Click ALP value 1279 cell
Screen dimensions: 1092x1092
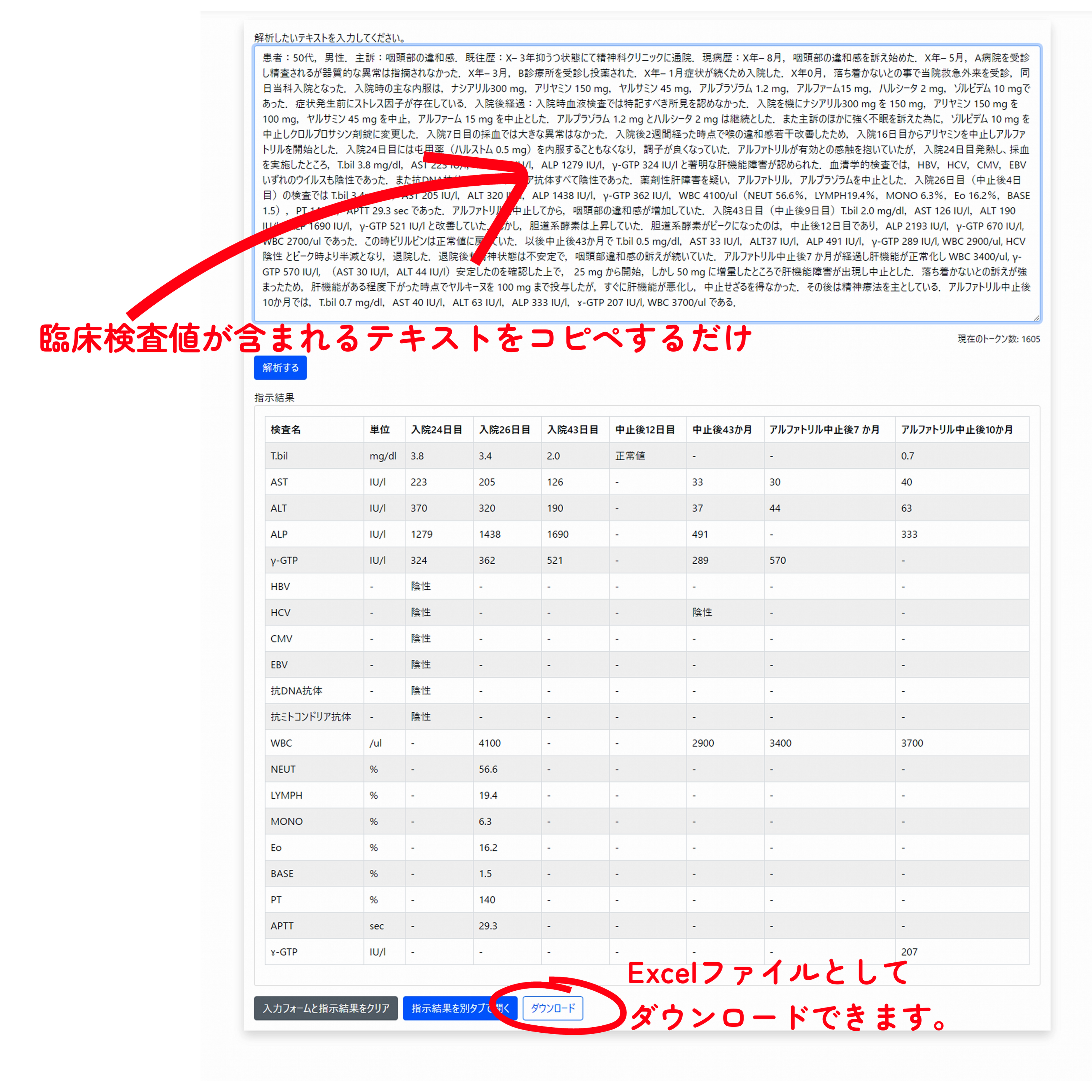[422, 534]
